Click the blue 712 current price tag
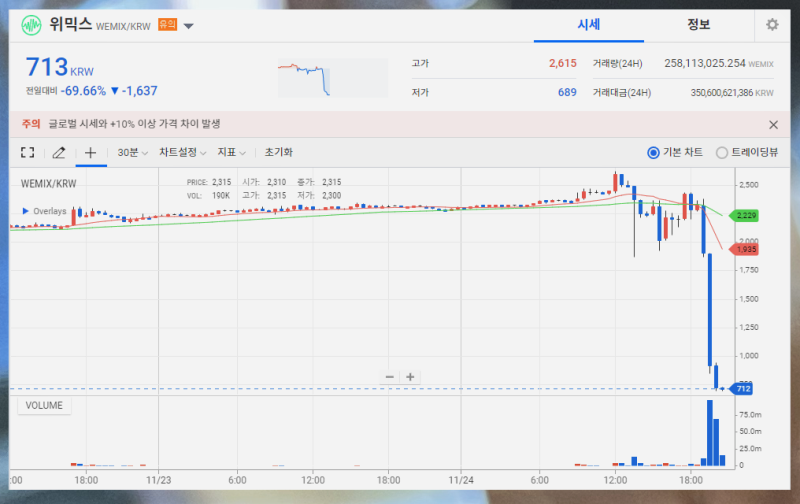The image size is (800, 504). click(742, 389)
